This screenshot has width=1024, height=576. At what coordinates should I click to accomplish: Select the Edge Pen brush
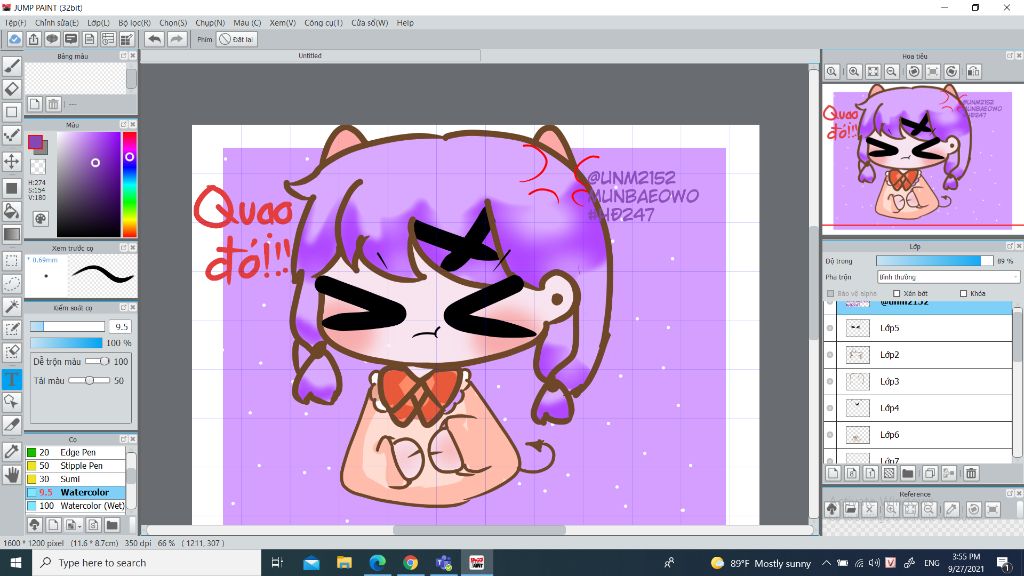pos(75,452)
